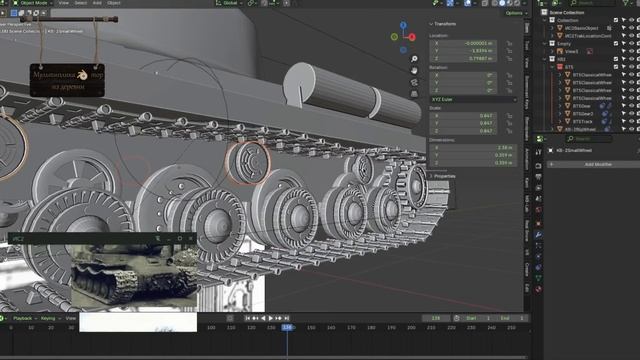
Task: Open the Modifiers wrench tab in Properties
Action: [x=538, y=235]
